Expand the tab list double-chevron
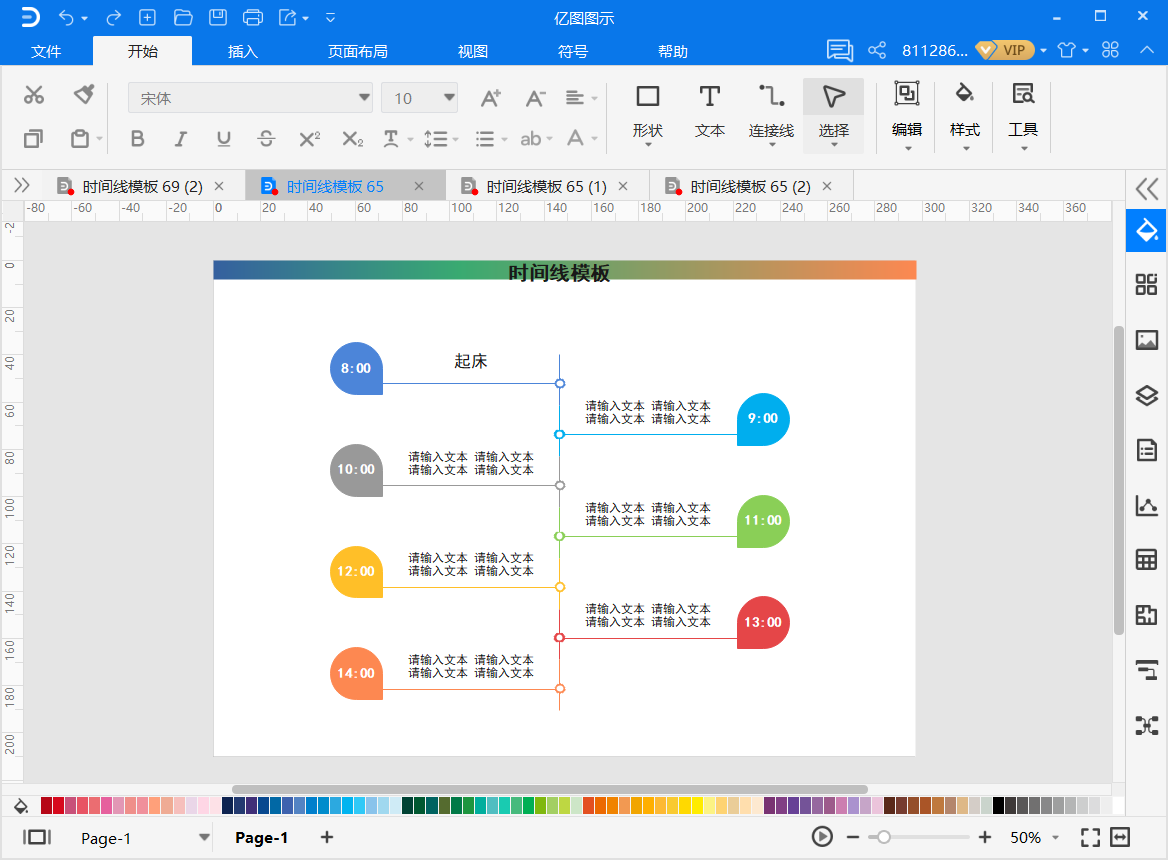The height and width of the screenshot is (860, 1168). pos(22,185)
